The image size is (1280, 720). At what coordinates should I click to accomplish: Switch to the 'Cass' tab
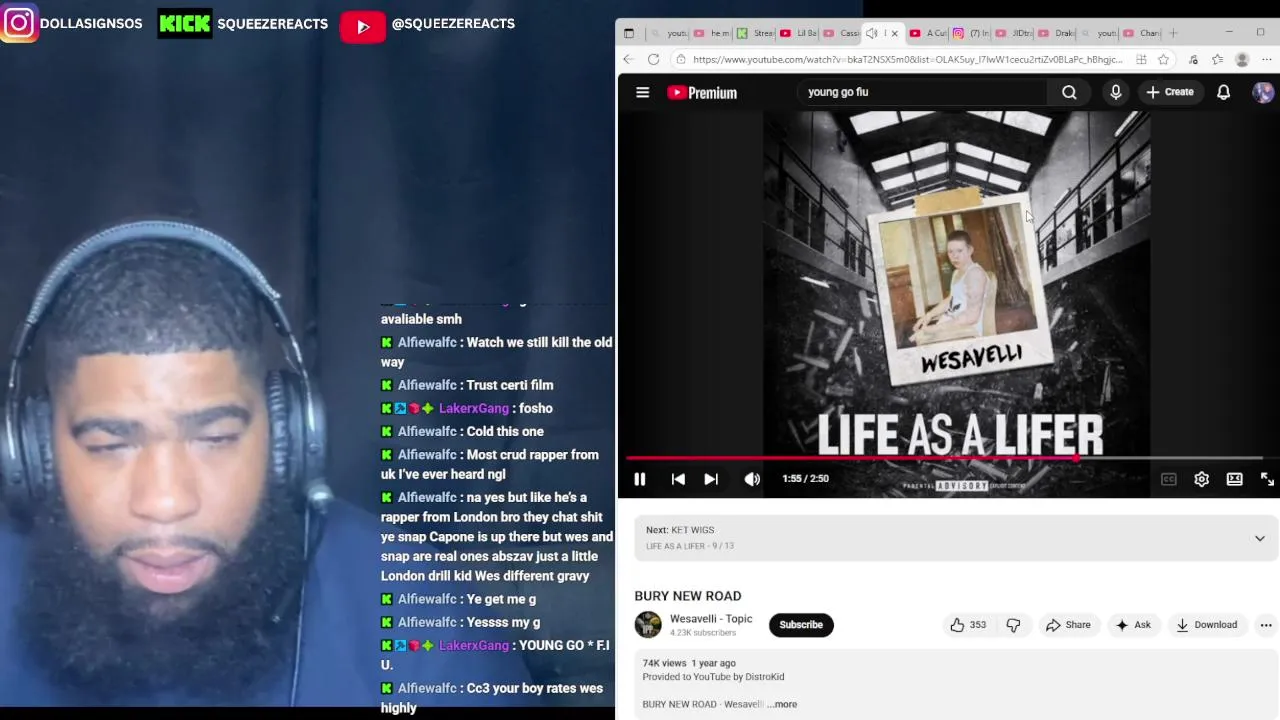[841, 33]
